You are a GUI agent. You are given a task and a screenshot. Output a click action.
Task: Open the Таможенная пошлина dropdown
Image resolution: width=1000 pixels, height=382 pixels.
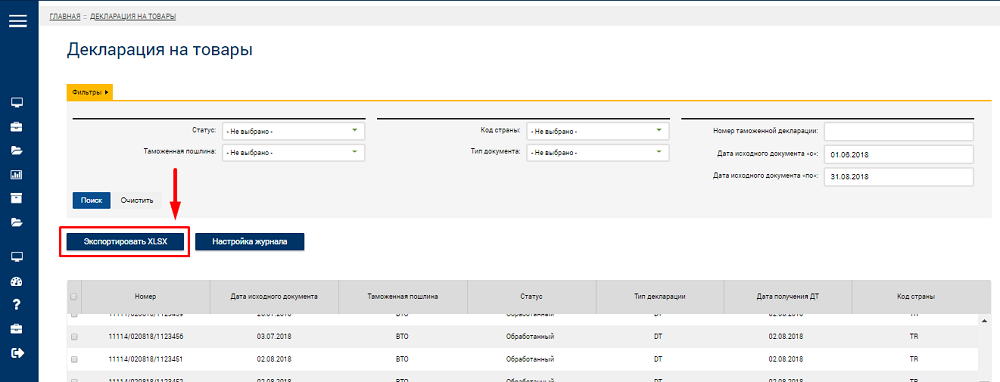click(293, 153)
